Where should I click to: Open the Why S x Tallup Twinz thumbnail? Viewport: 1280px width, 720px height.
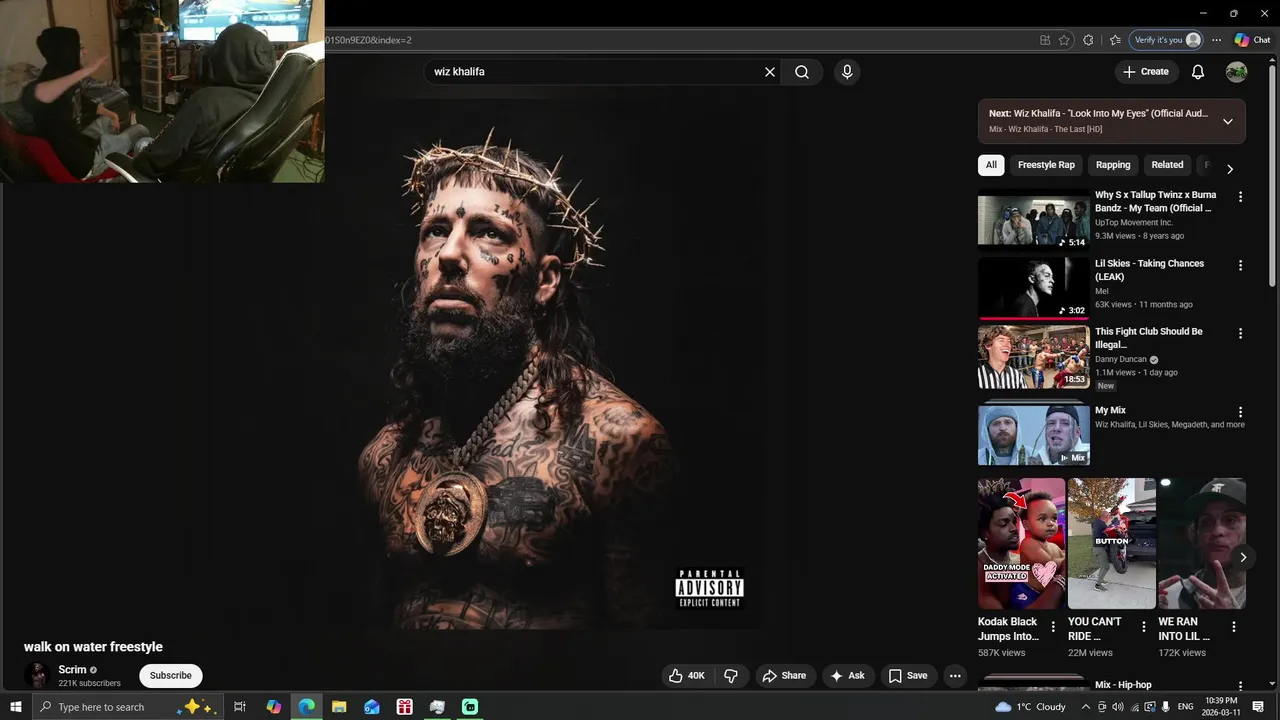[x=1033, y=221]
